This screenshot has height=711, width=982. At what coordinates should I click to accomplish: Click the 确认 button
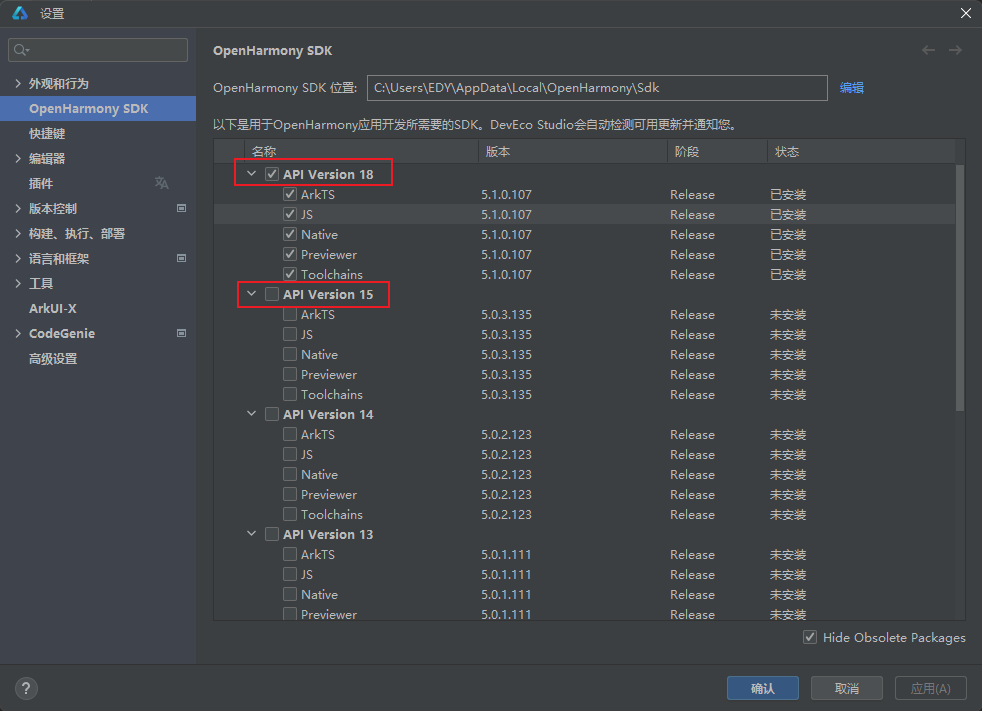pos(762,688)
